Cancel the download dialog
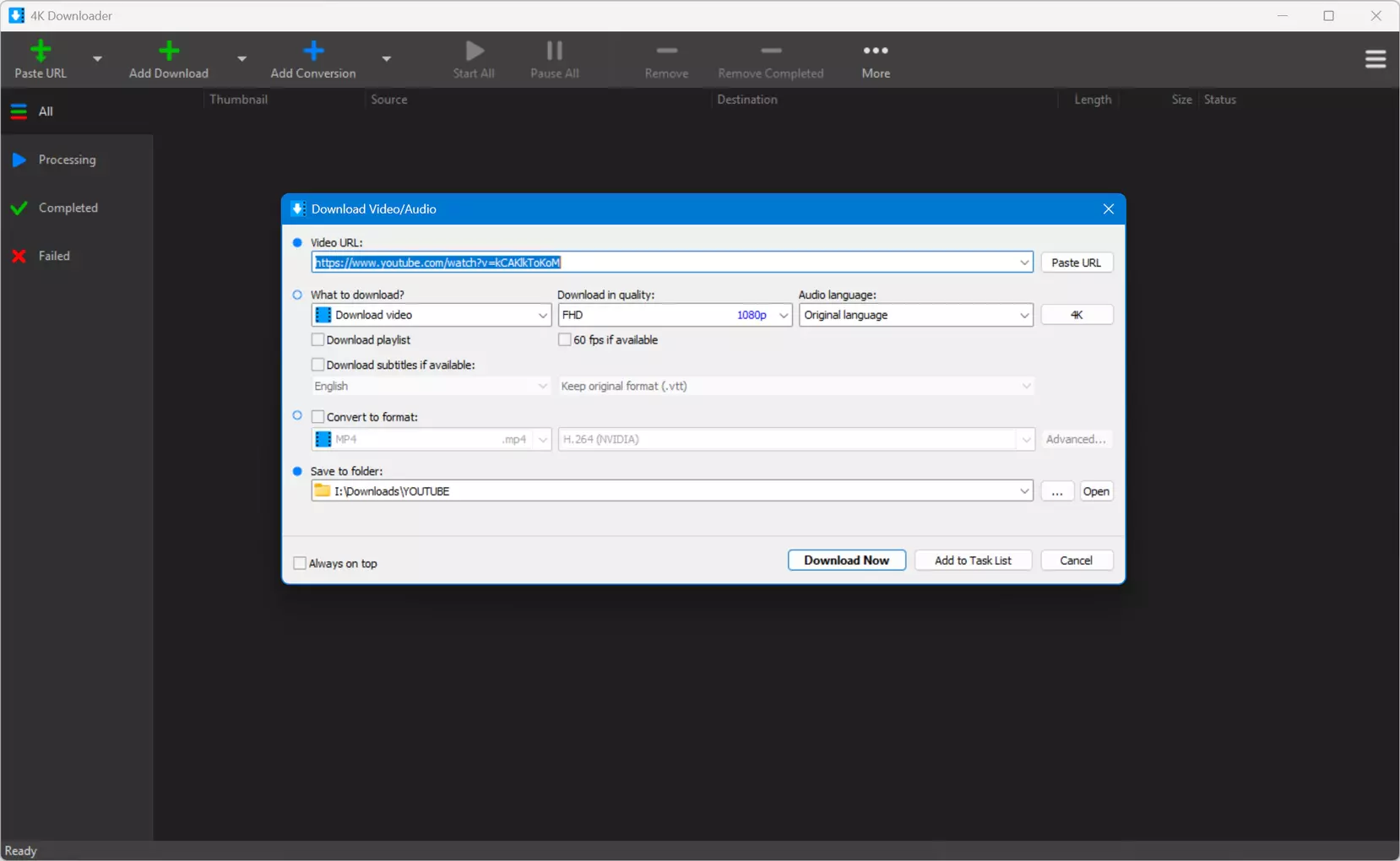 point(1077,560)
